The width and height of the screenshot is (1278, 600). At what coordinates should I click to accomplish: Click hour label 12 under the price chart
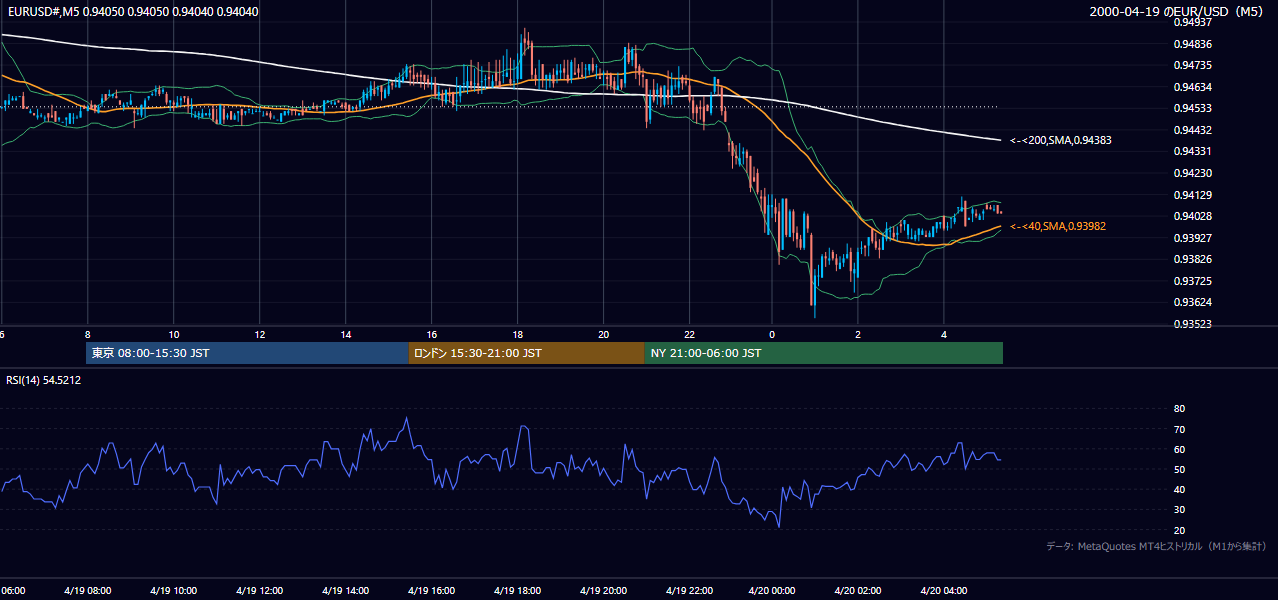pyautogui.click(x=260, y=334)
